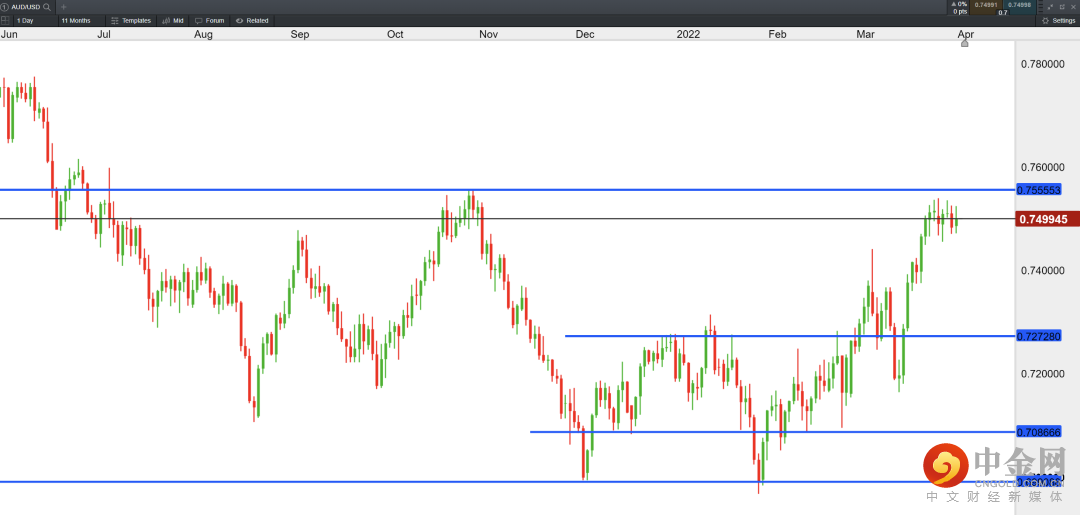The height and width of the screenshot is (515, 1080).
Task: Click the 0 pts change value
Action: [960, 12]
